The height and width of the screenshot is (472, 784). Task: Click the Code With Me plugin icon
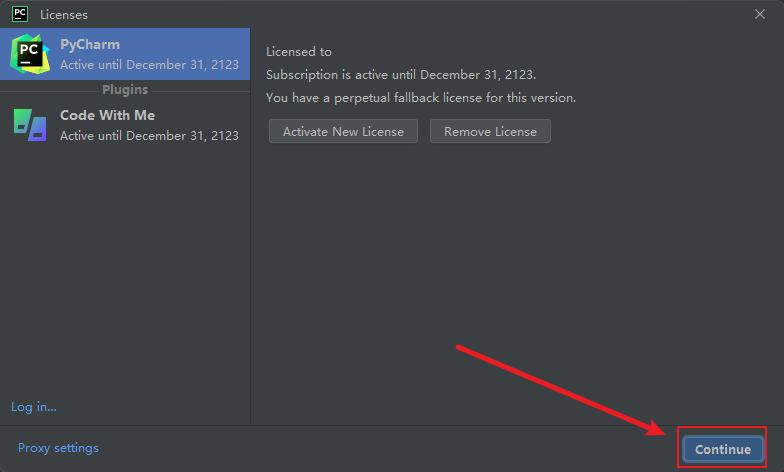pos(30,125)
